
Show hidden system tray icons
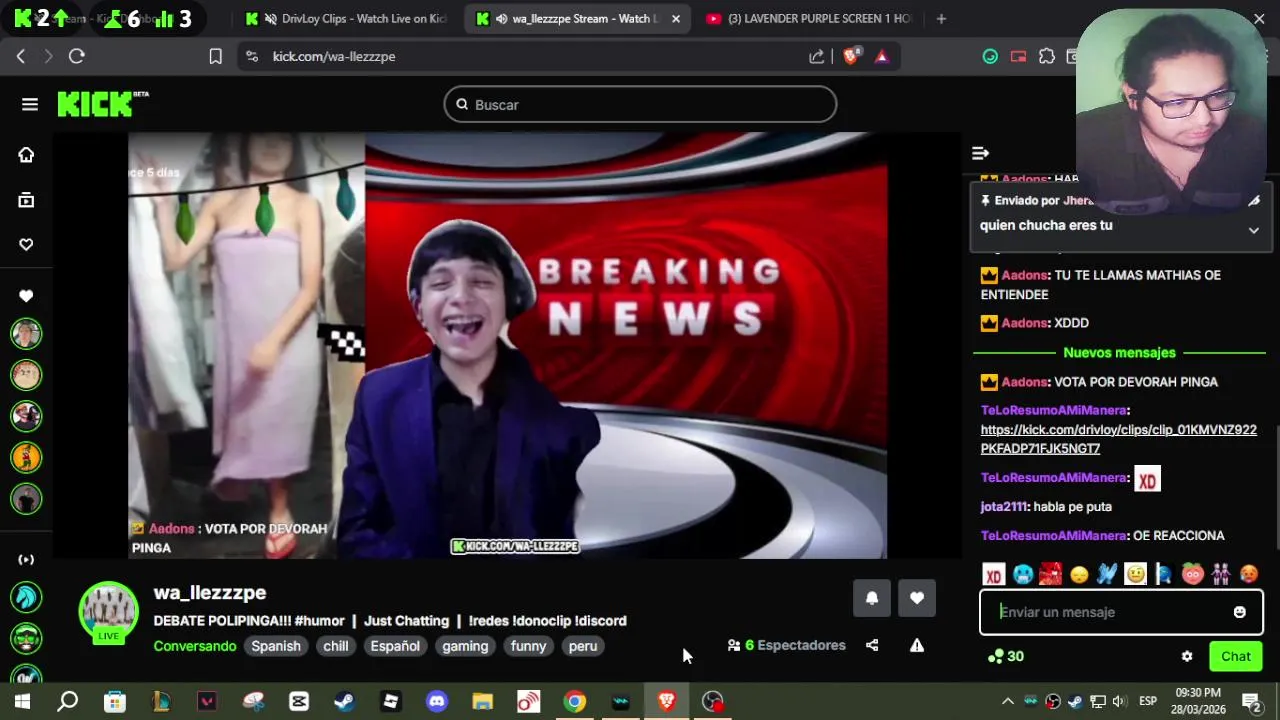click(x=1007, y=702)
